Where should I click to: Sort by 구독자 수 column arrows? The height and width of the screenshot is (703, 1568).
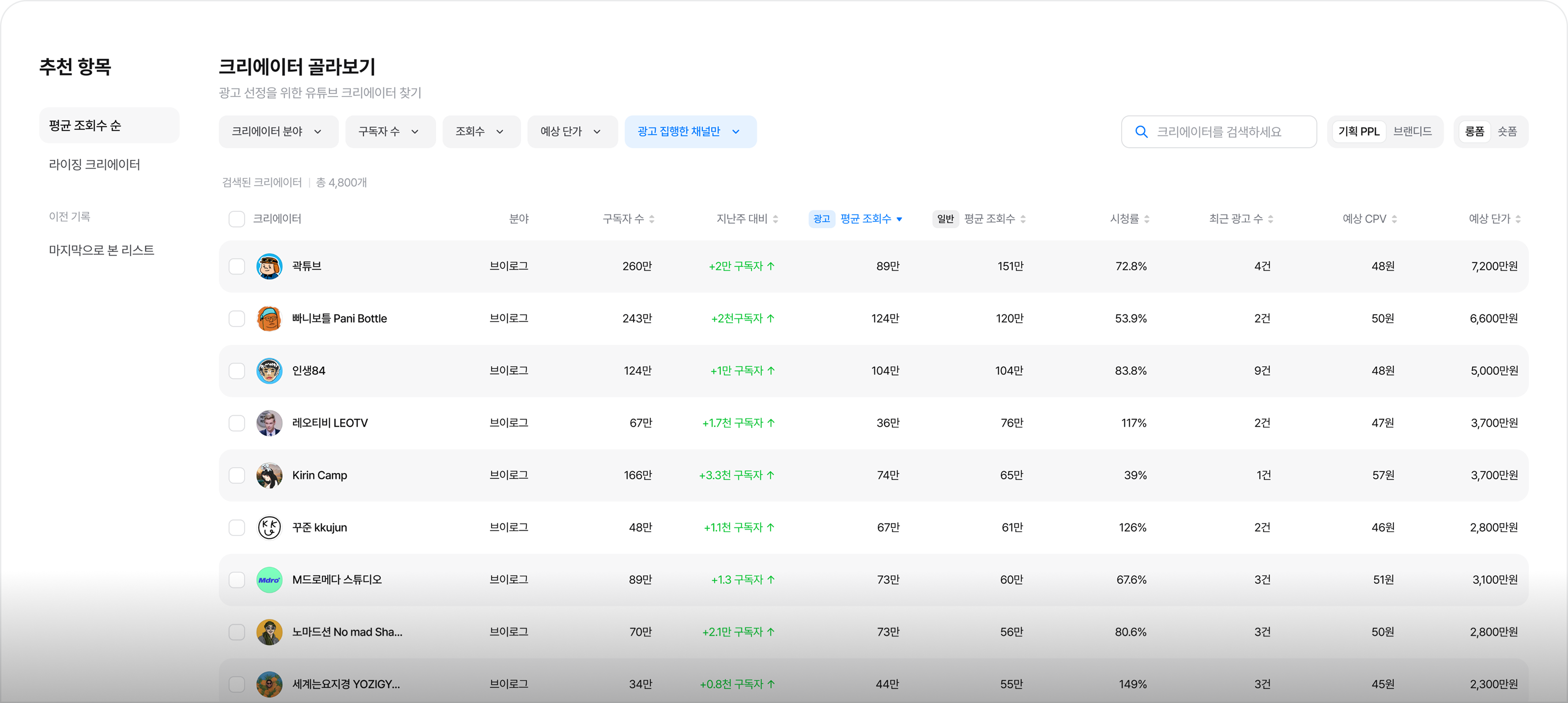(652, 219)
